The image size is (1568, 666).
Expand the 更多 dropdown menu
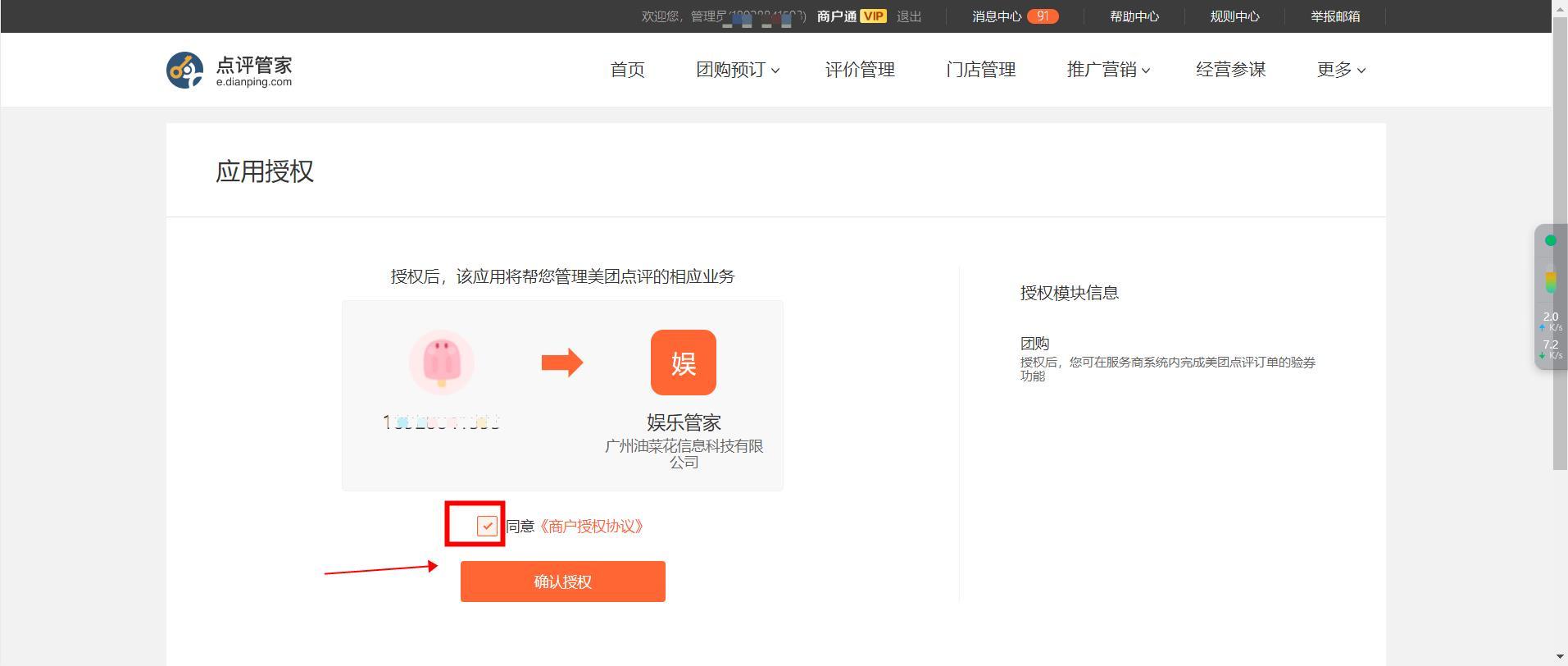click(x=1341, y=70)
